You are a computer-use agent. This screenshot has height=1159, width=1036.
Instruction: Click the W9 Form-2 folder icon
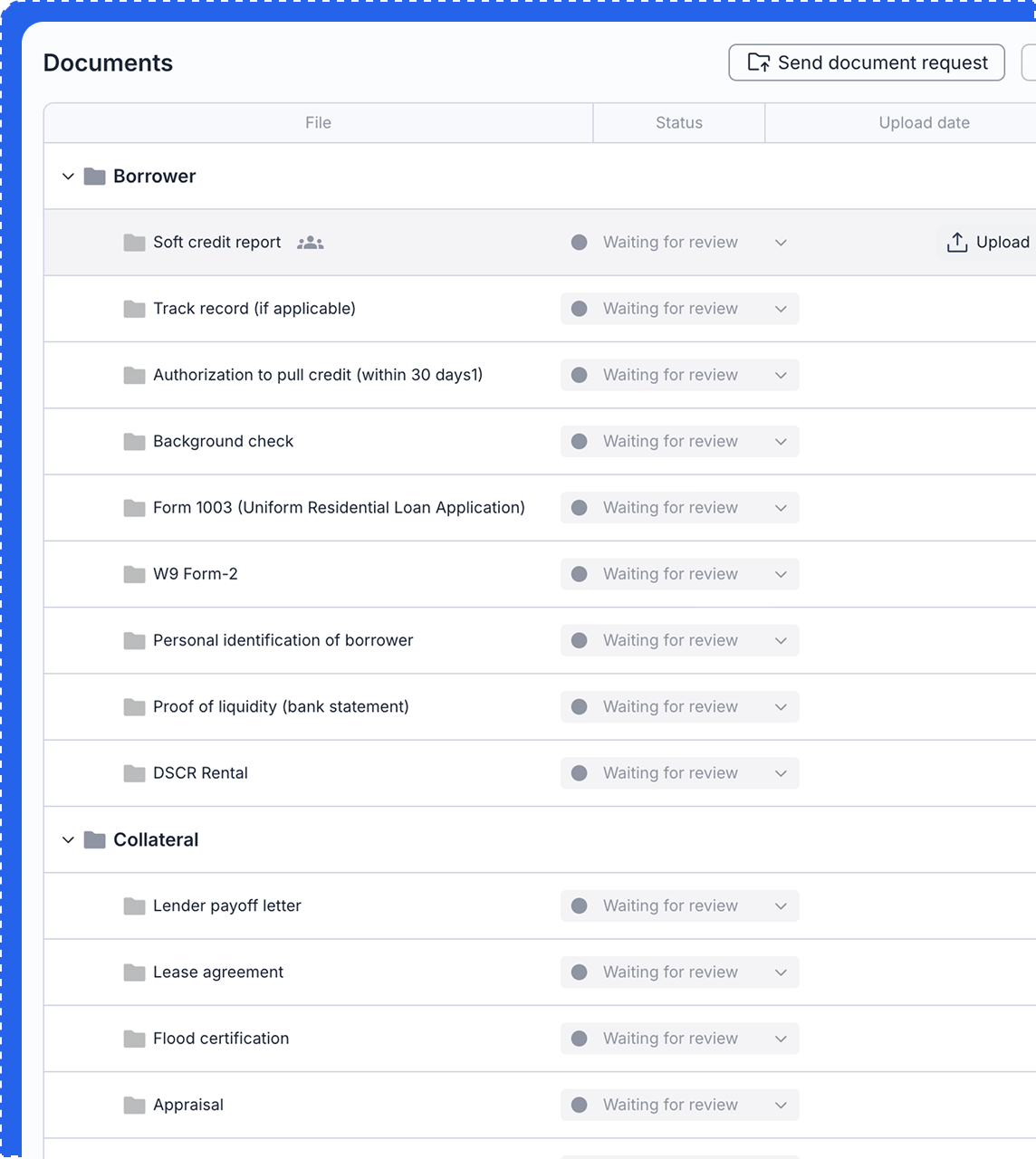(x=134, y=574)
